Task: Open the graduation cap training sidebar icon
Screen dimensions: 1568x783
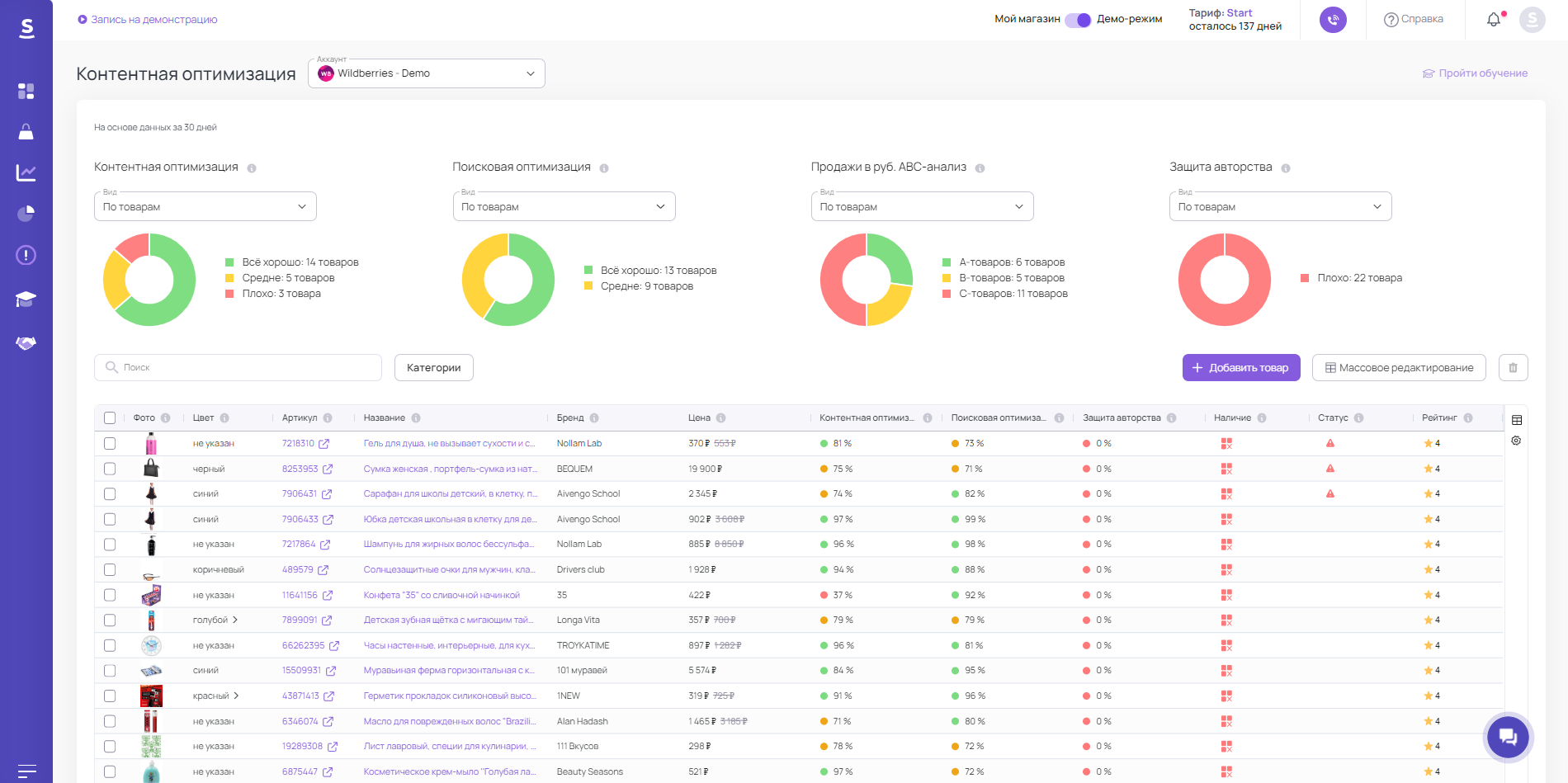Action: pos(26,299)
